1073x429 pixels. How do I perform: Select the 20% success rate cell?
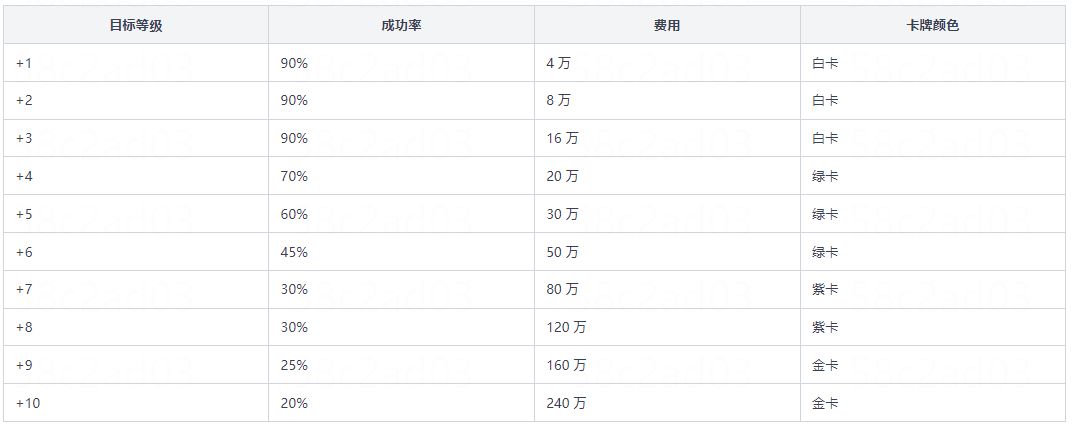pos(295,403)
